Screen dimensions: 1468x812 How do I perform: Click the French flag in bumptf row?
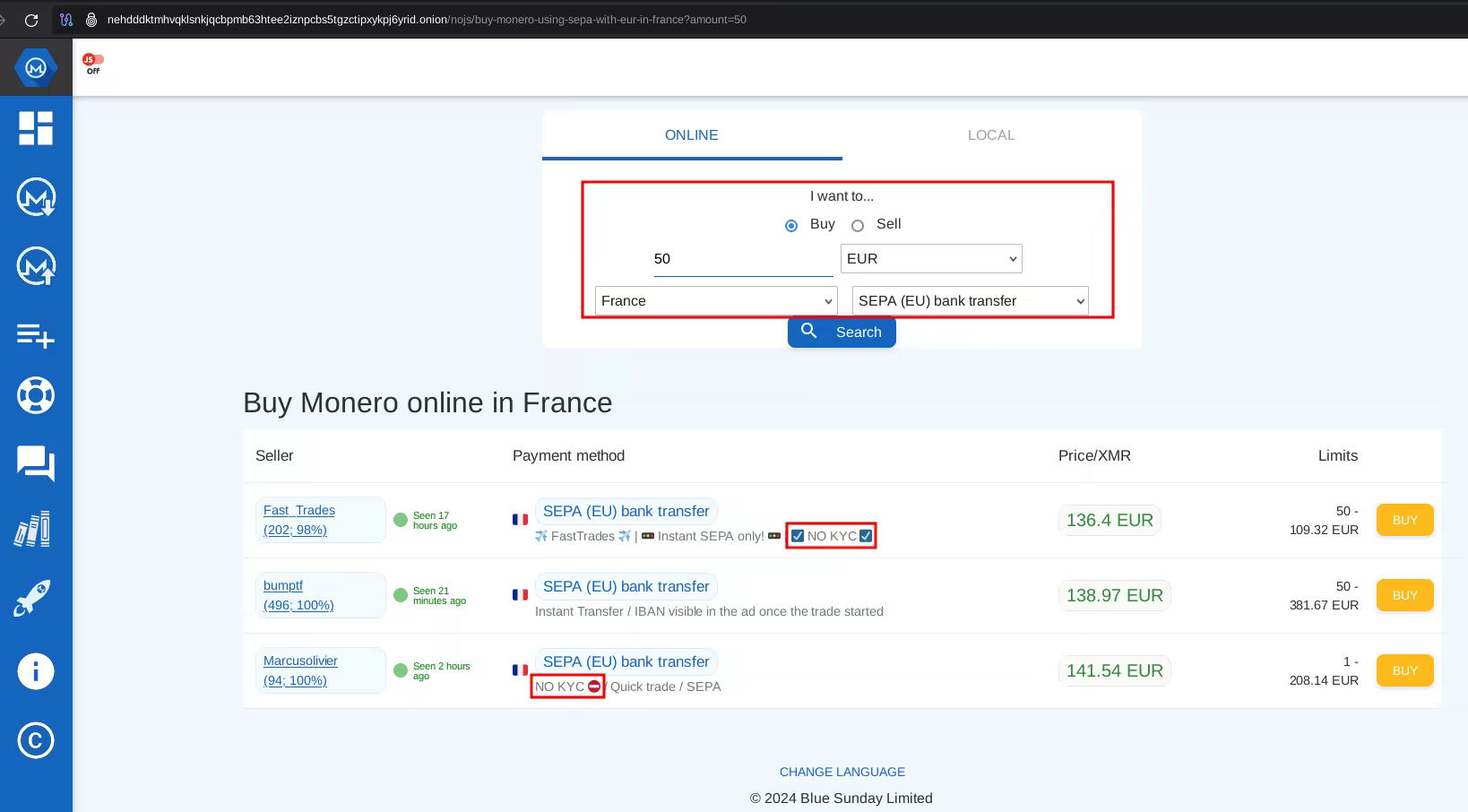point(520,594)
